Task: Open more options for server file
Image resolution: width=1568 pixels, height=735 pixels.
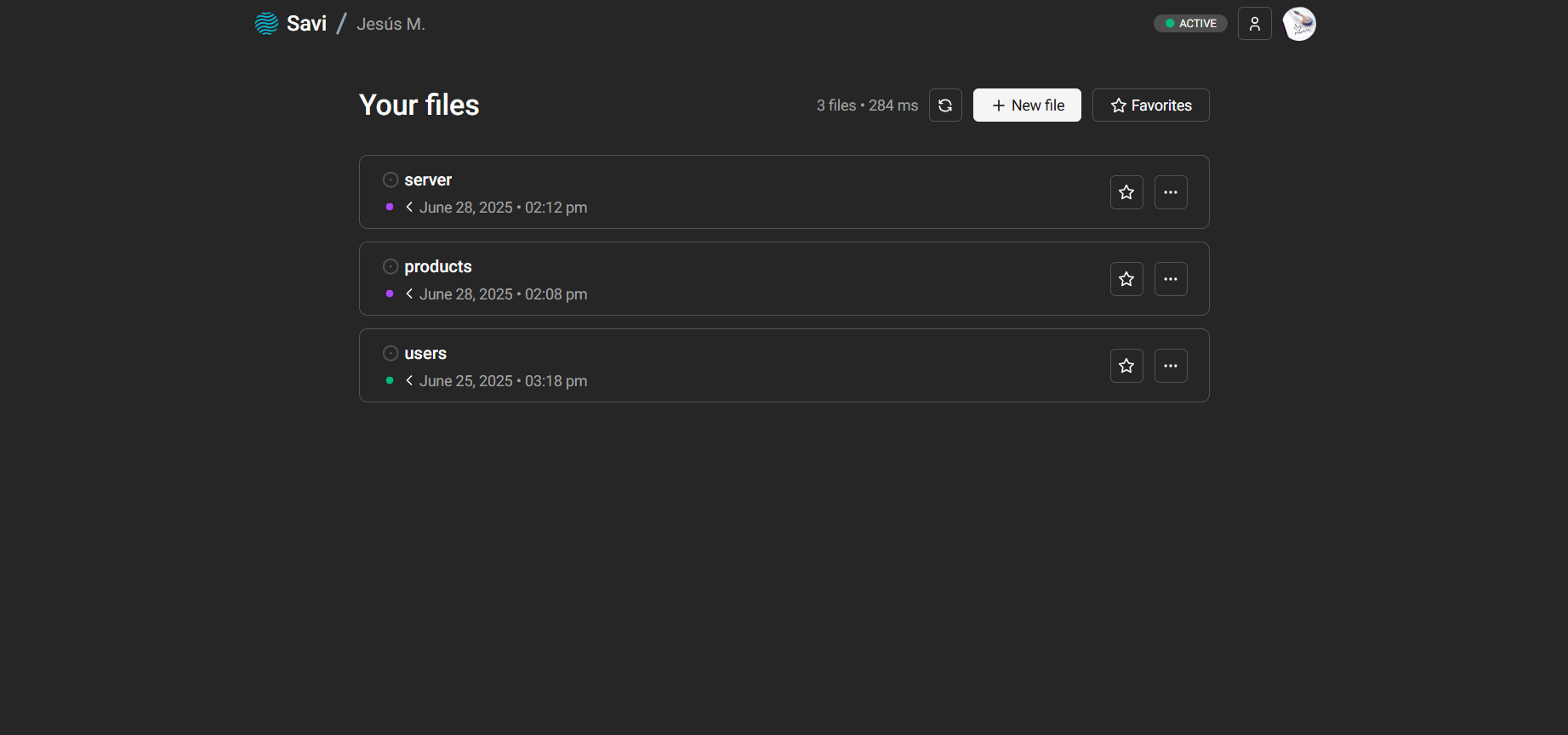Action: [x=1171, y=192]
